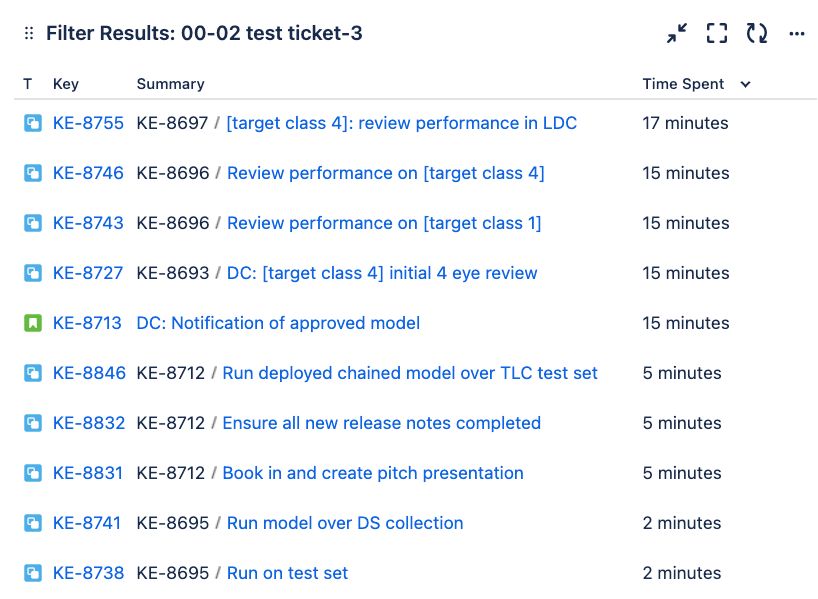Open issue KE-8831

tap(88, 473)
